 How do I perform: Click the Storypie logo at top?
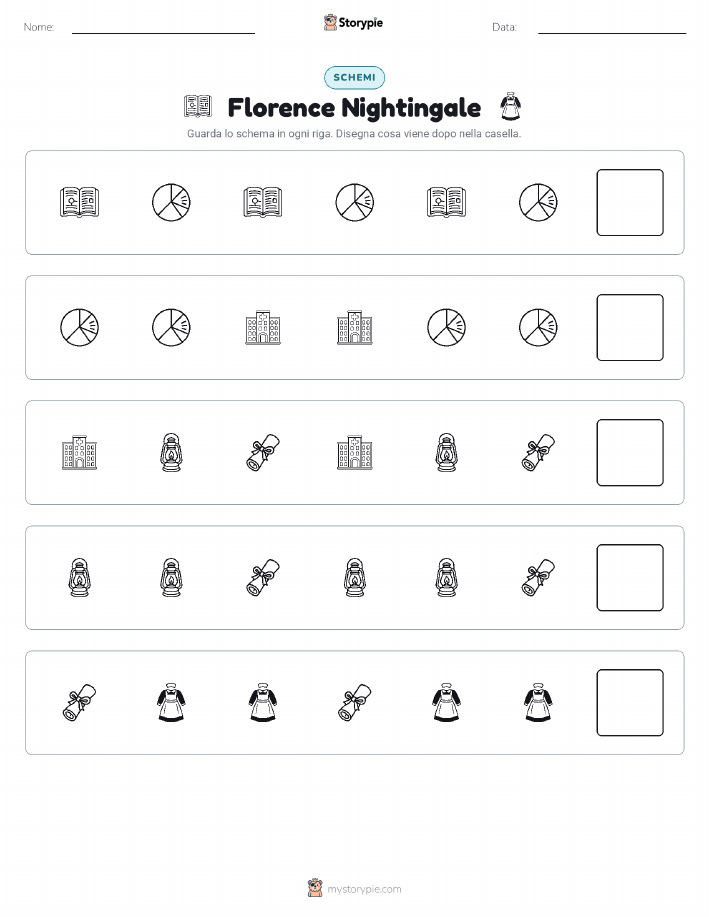(353, 23)
